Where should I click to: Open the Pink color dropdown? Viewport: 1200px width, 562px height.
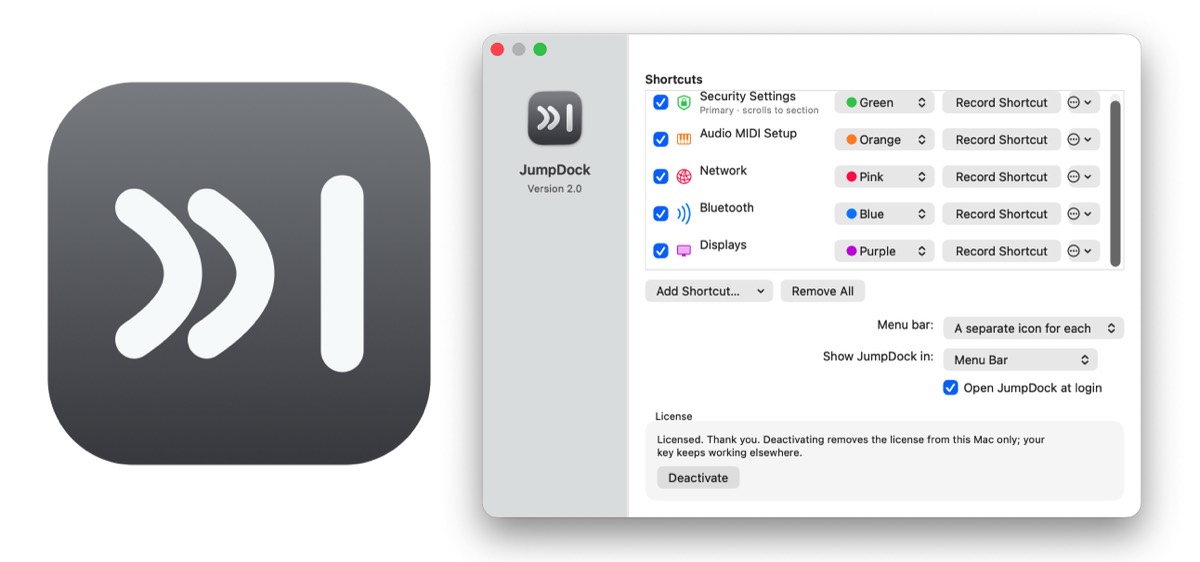pyautogui.click(x=885, y=177)
